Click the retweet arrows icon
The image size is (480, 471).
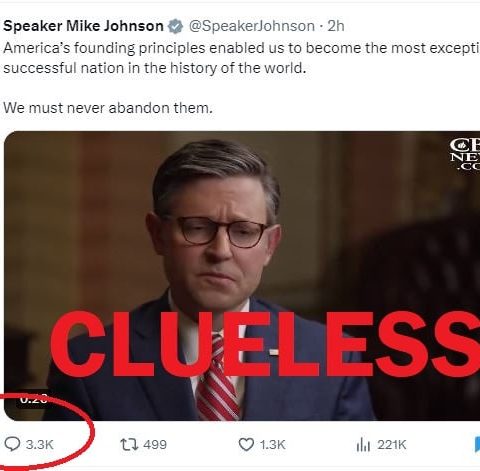129,444
